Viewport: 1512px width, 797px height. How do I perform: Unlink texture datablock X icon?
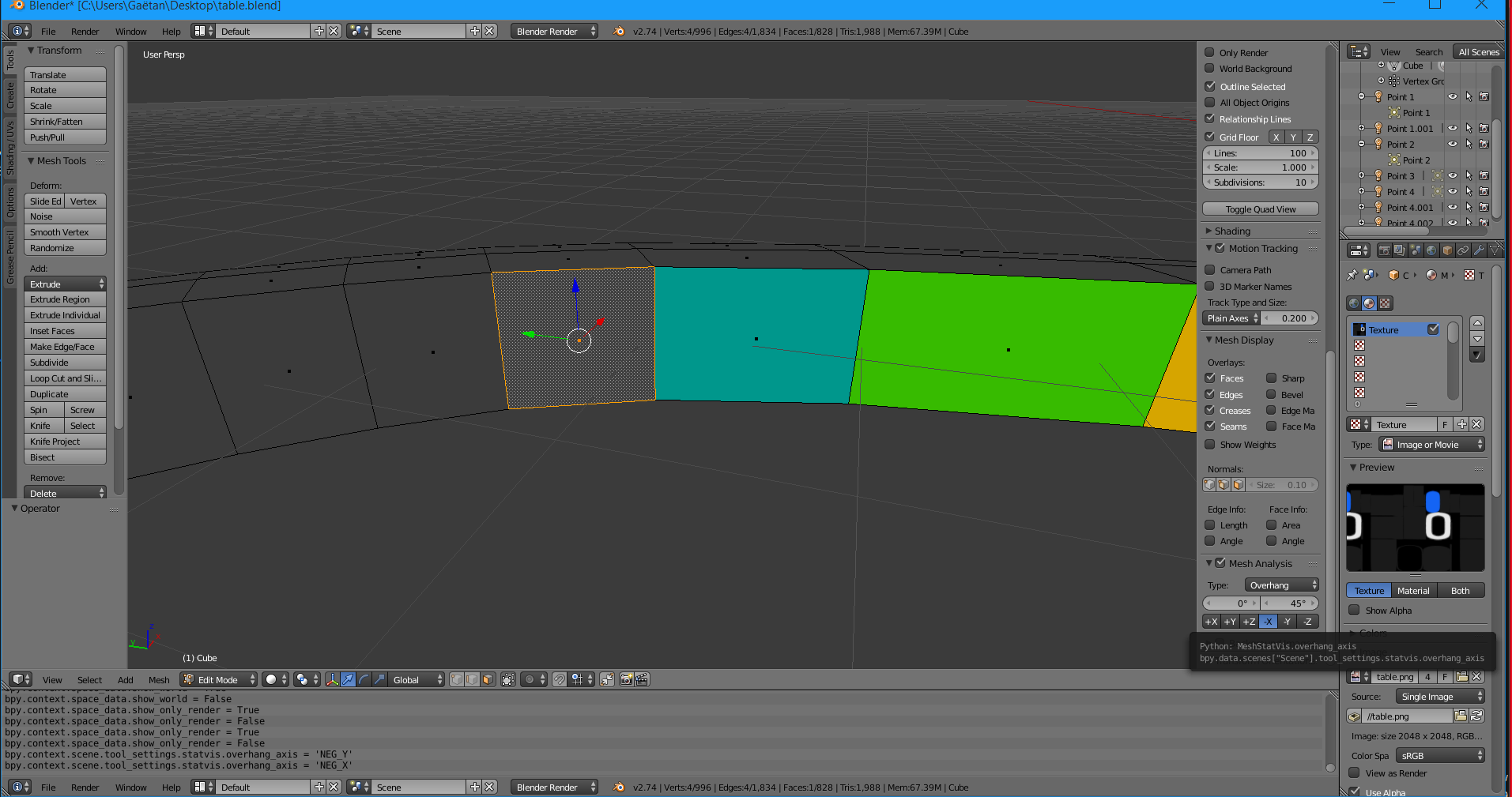tap(1476, 425)
